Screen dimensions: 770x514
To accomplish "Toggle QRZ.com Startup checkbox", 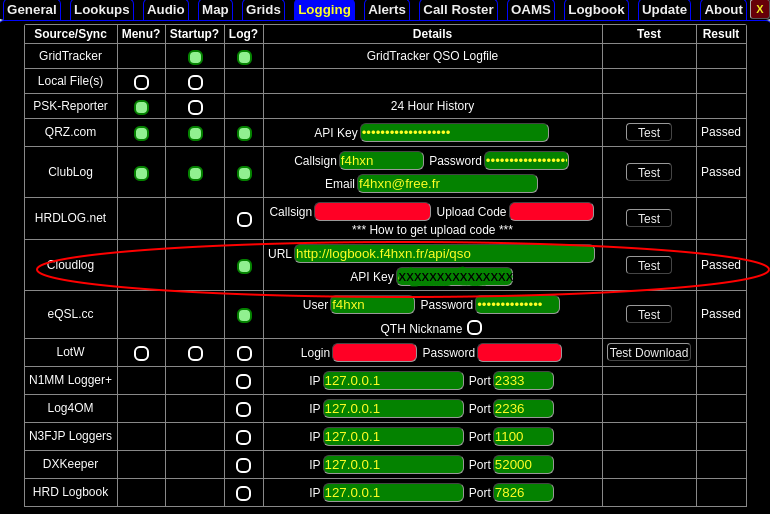I will pos(195,134).
